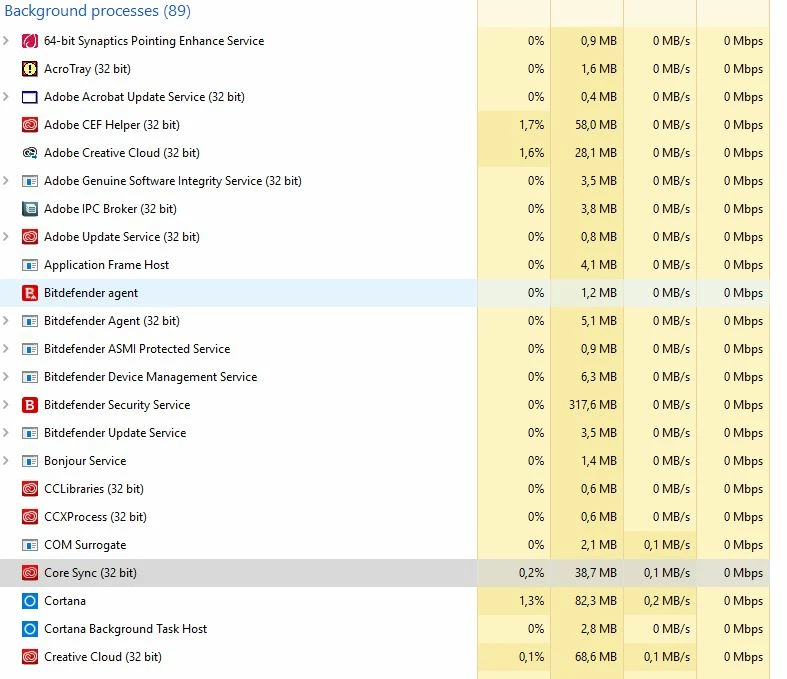787x679 pixels.
Task: Select the Core Sync (32 bit) name
Action: pyautogui.click(x=90, y=573)
